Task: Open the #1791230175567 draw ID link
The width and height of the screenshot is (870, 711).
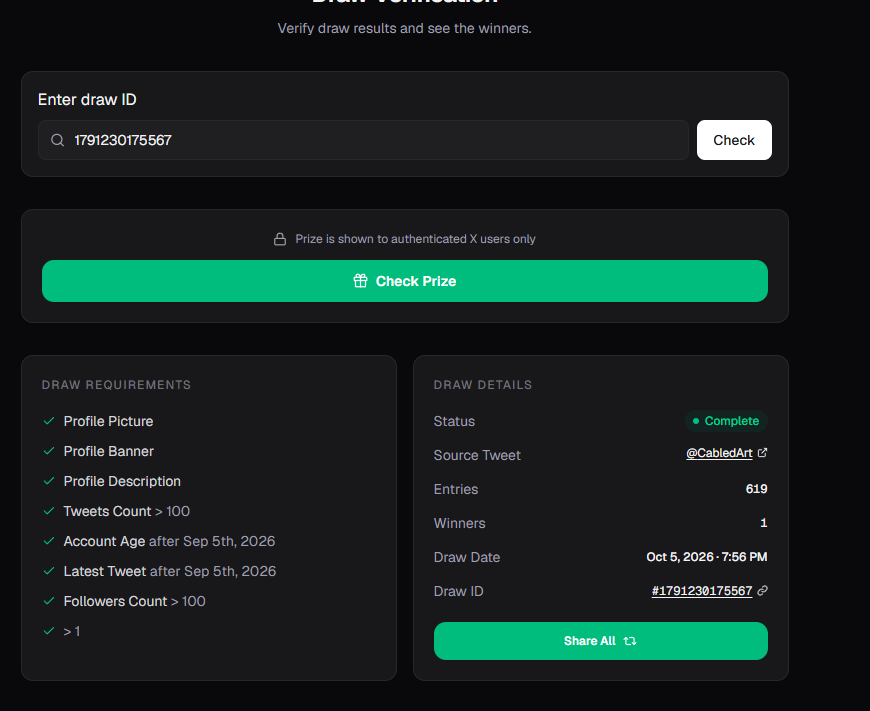Action: tap(702, 591)
